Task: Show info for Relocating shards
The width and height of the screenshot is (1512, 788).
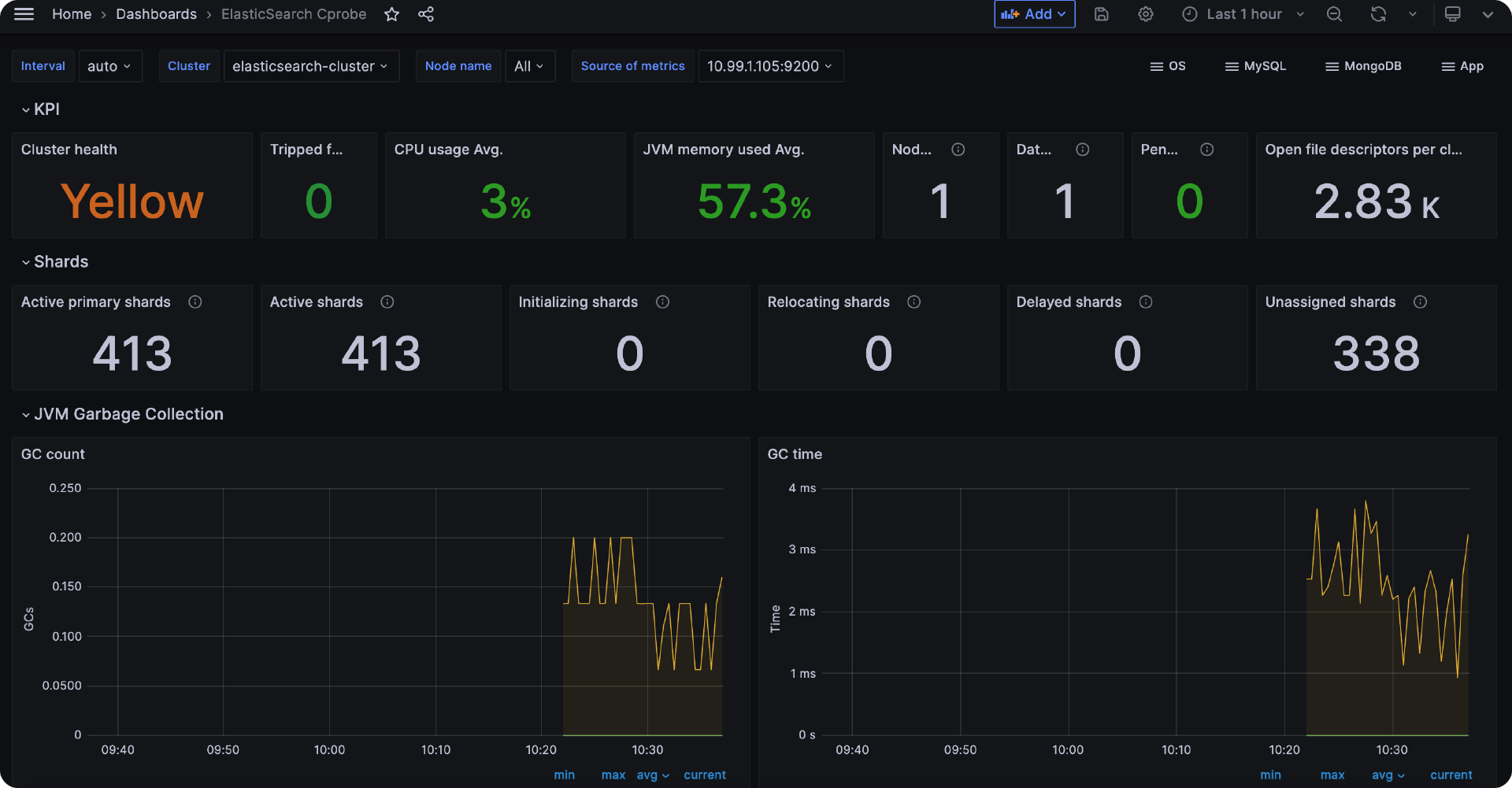Action: click(x=914, y=302)
